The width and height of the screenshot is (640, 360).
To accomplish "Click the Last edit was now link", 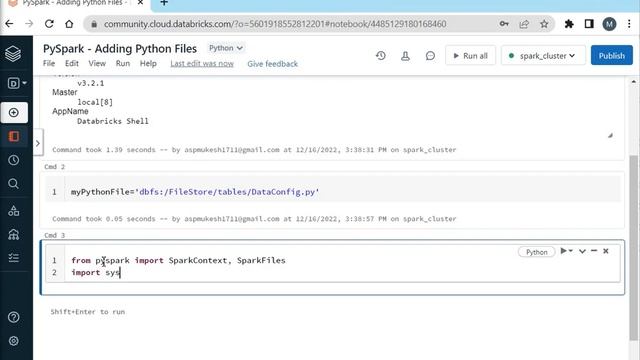I will click(x=202, y=64).
